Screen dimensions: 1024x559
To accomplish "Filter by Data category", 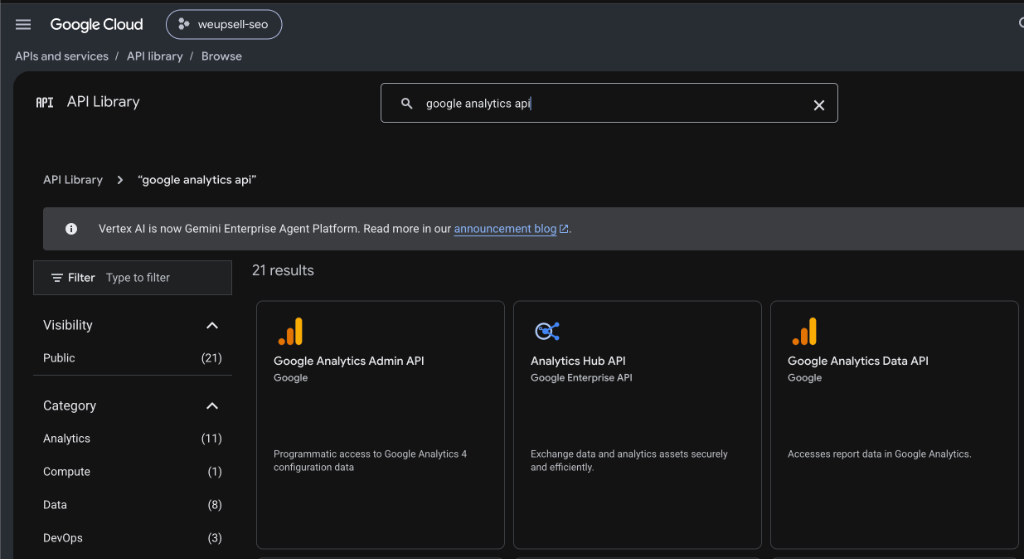I will [133, 505].
